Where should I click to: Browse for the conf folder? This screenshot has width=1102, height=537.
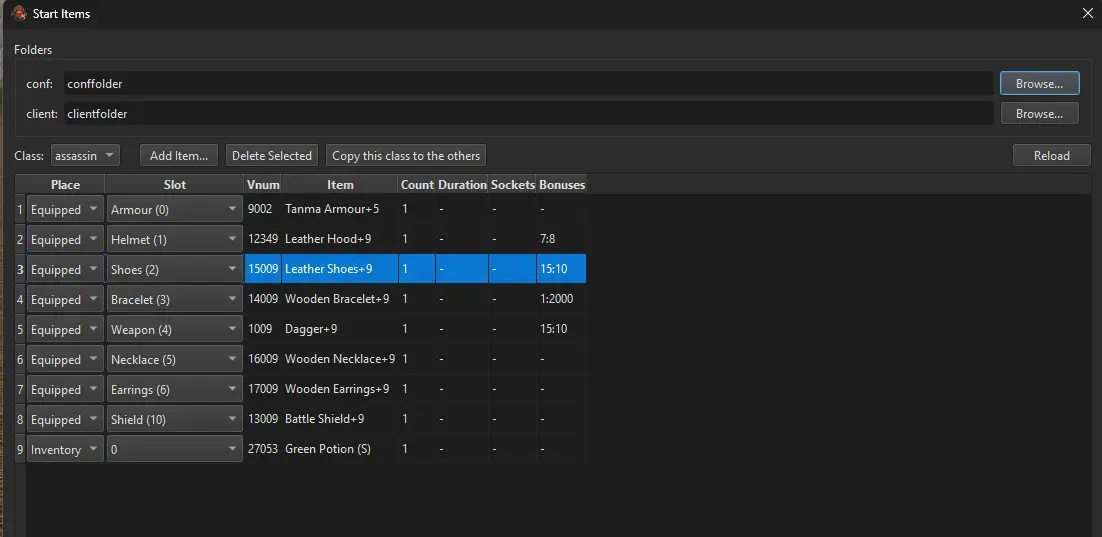(1039, 84)
